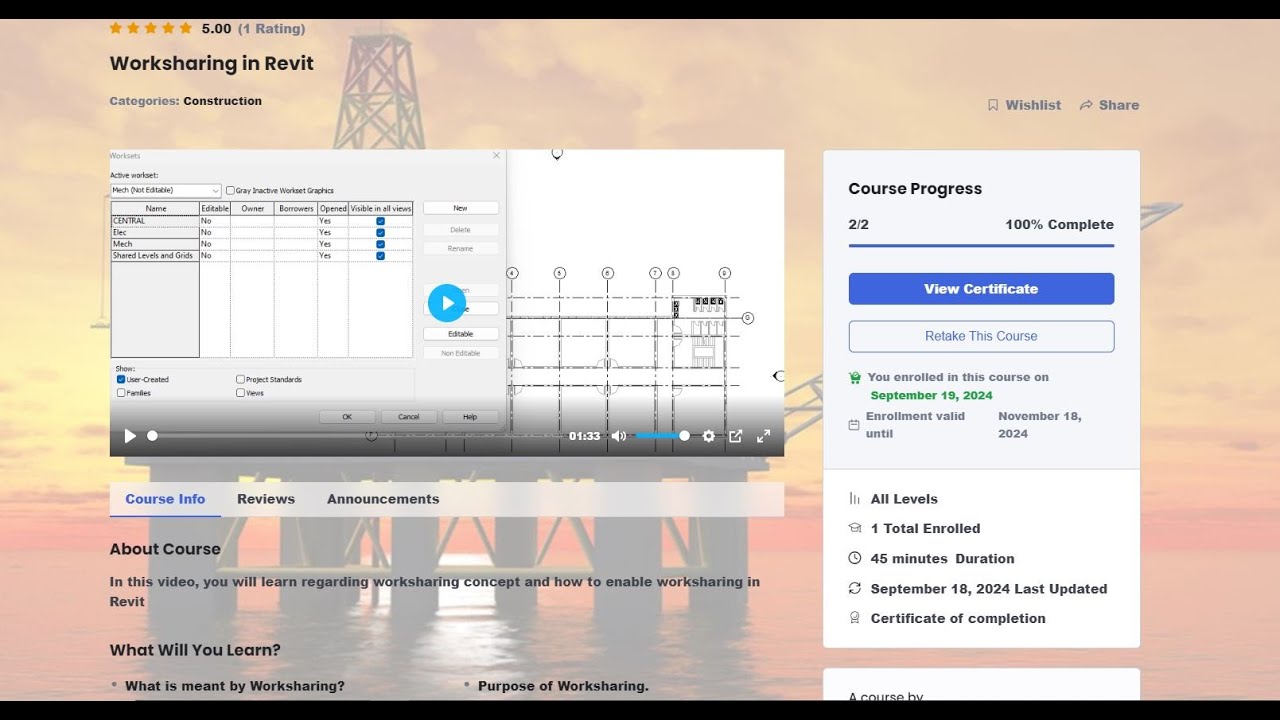Open the Course Info tab
The height and width of the screenshot is (720, 1280).
coord(165,499)
